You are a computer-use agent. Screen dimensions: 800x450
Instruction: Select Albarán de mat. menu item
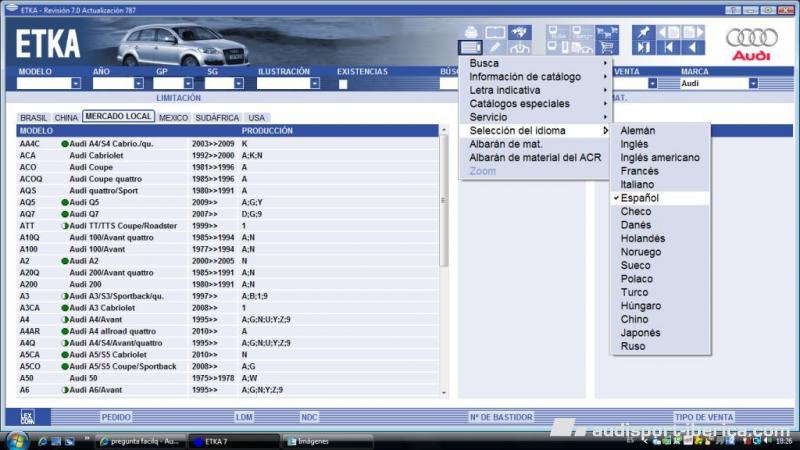coord(534,144)
